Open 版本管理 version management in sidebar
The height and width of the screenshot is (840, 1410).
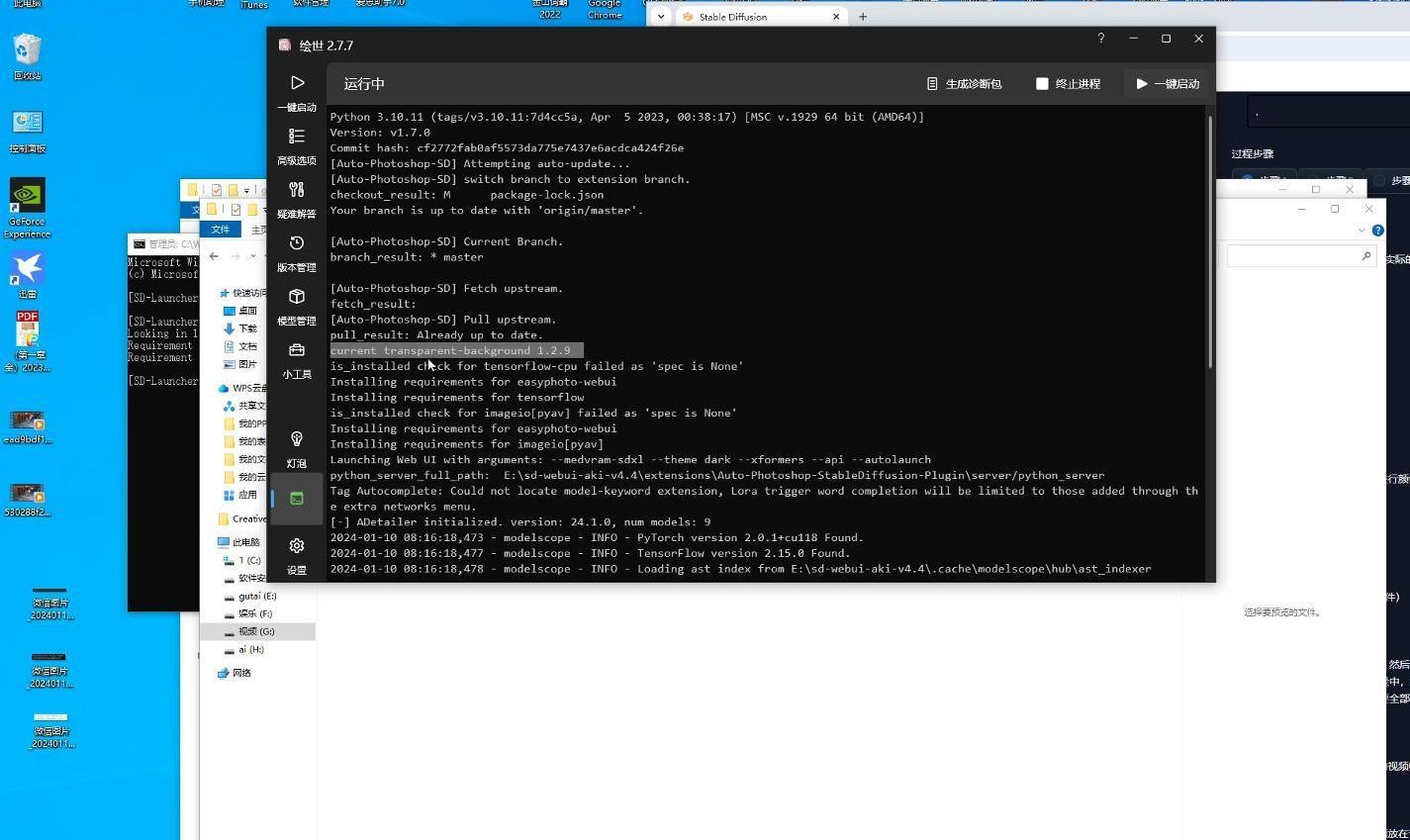[x=297, y=252]
